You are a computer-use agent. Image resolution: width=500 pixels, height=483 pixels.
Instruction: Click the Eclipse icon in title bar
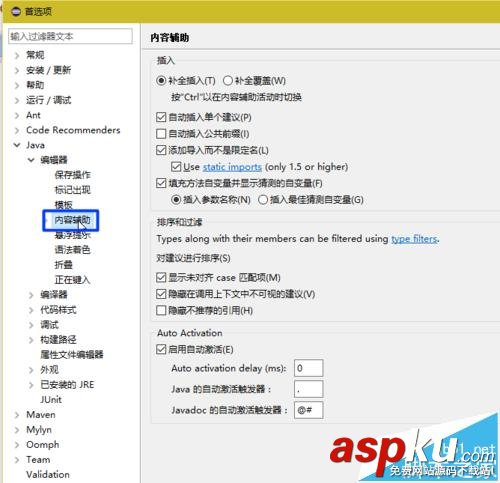coord(16,12)
